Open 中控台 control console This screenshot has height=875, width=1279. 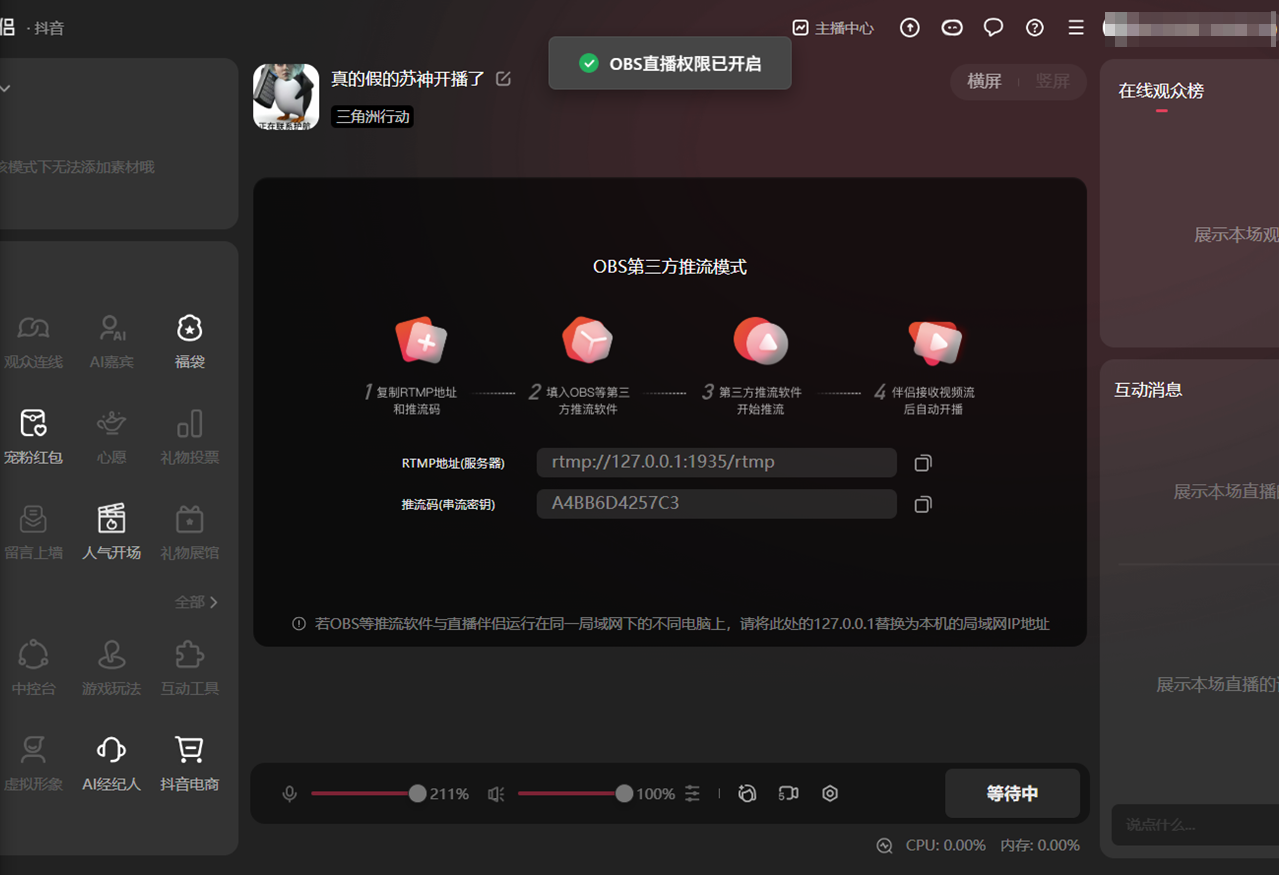33,668
